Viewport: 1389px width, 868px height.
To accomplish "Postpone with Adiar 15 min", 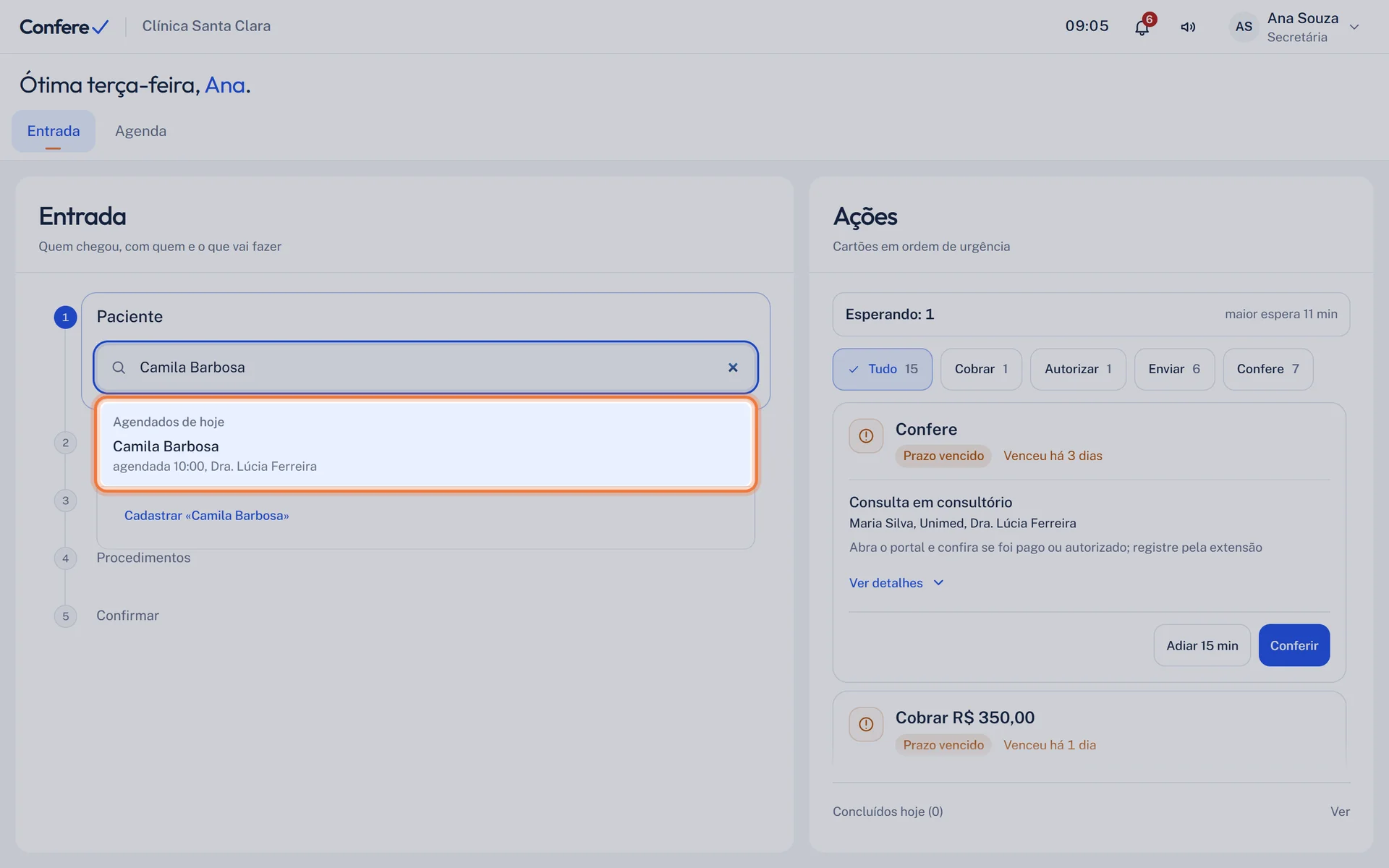I will [1202, 645].
